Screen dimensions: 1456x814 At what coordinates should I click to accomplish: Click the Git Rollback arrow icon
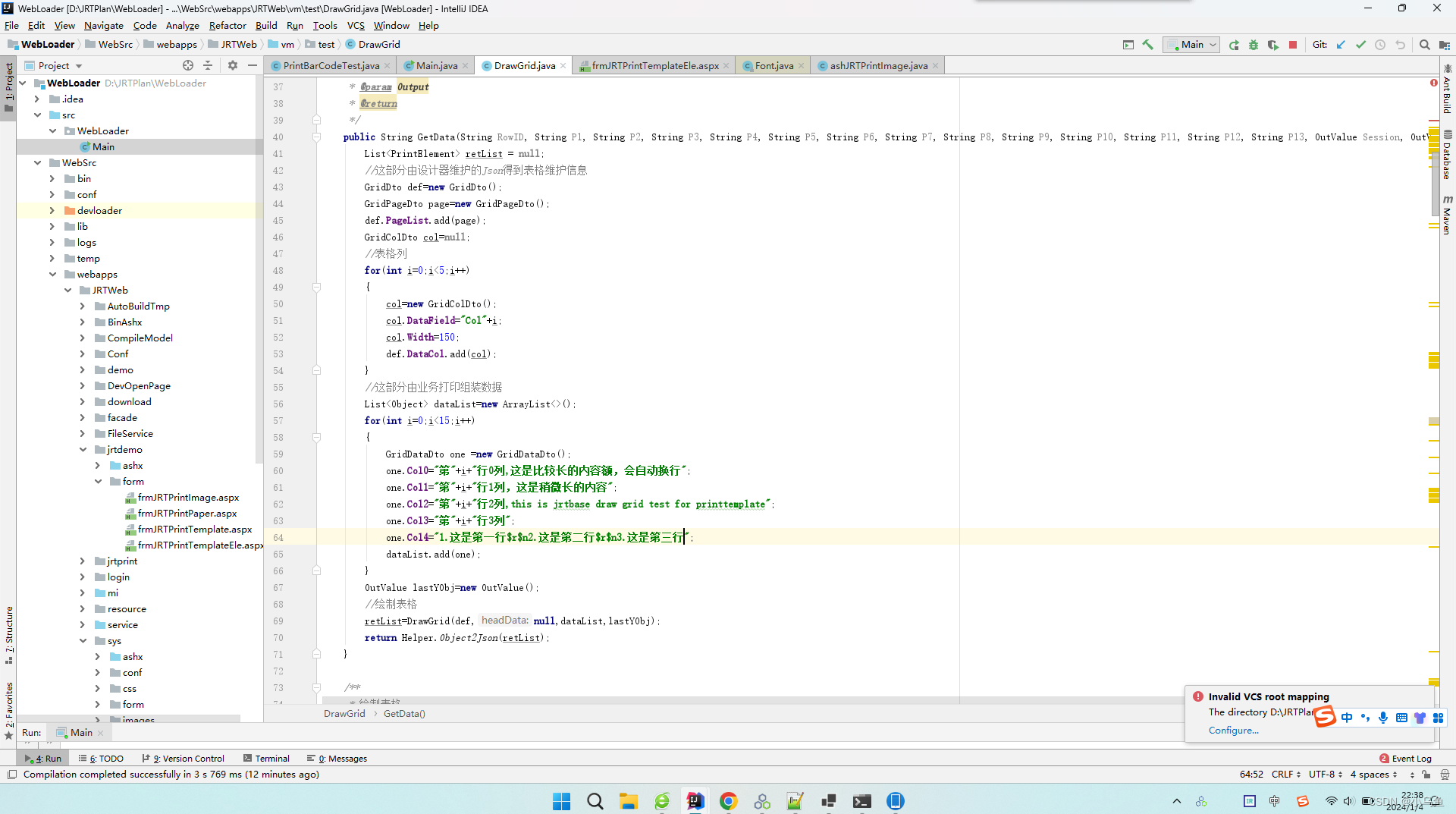pos(1400,45)
